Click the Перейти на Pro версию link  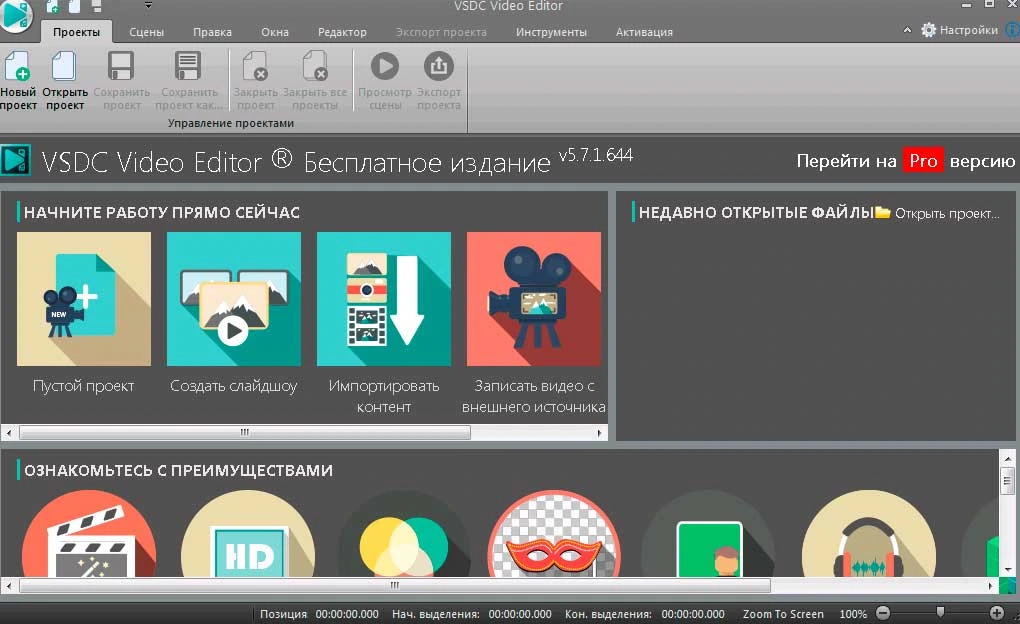click(x=906, y=161)
